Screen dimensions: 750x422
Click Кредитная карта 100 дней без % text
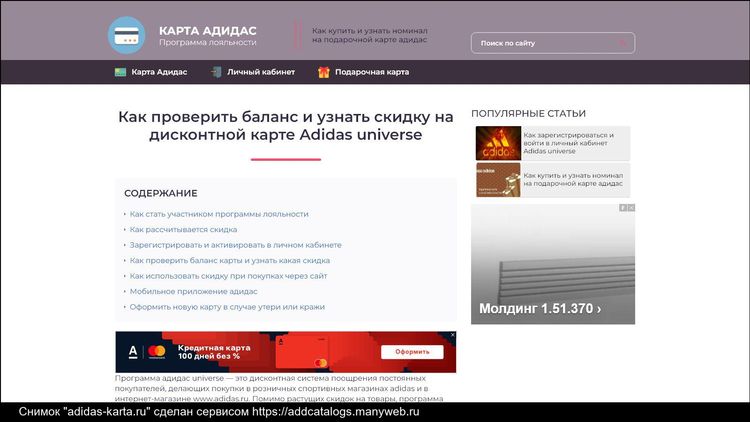214,352
